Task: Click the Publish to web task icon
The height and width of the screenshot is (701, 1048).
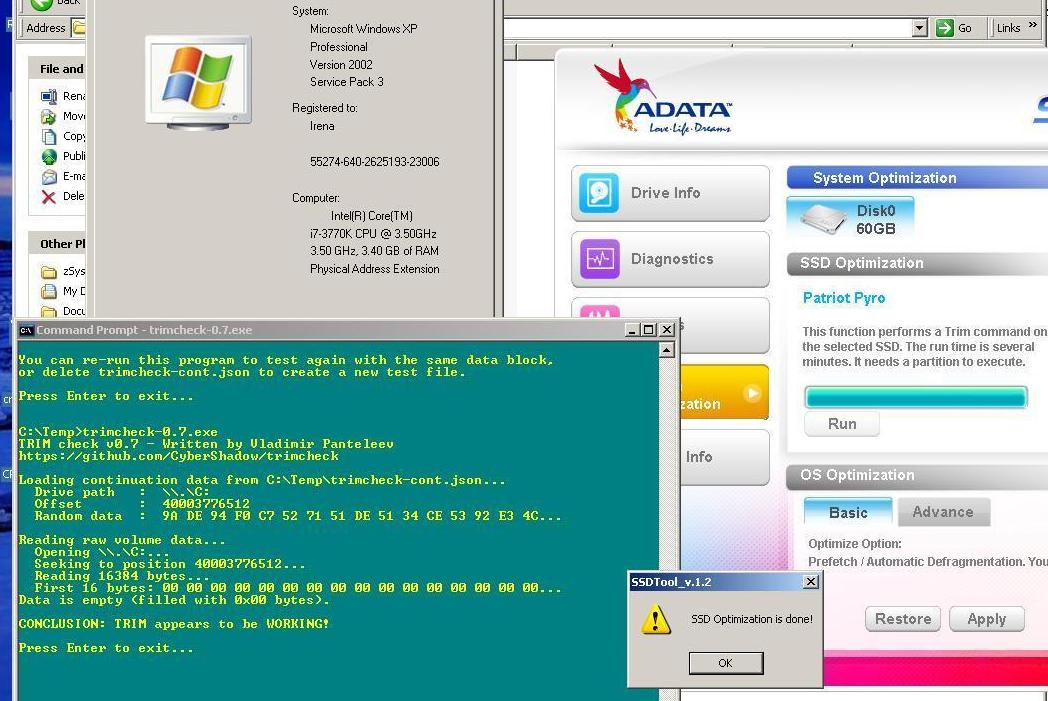Action: pos(49,156)
